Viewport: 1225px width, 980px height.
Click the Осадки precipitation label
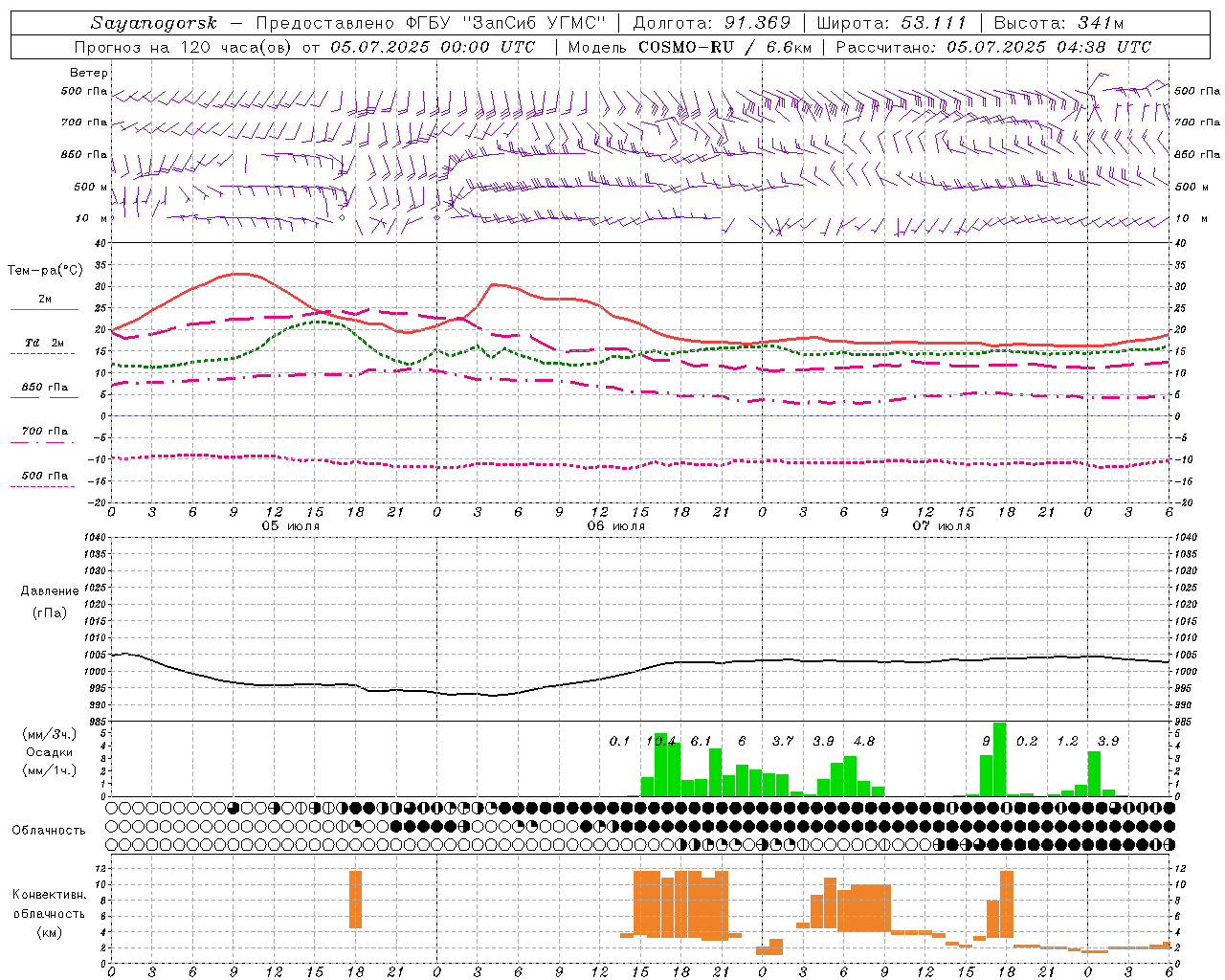[x=50, y=752]
